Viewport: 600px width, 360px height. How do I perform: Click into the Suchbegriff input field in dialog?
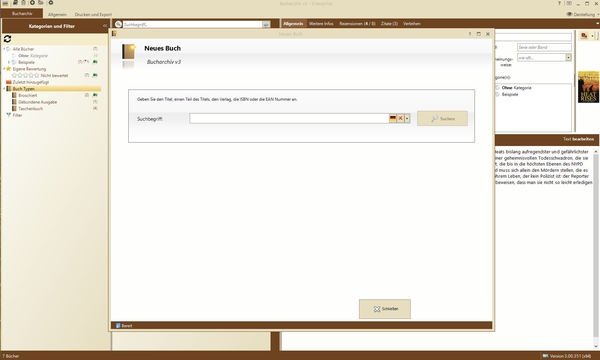click(289, 119)
